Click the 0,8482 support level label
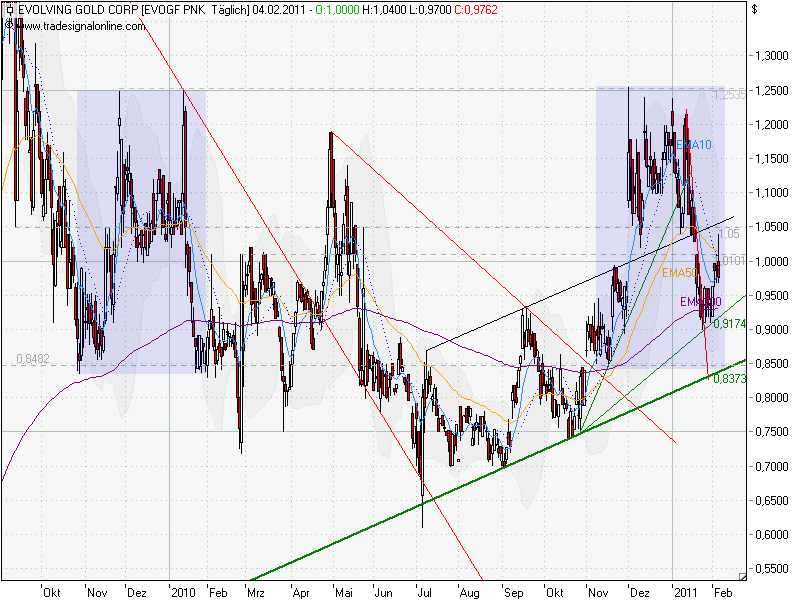The image size is (800, 600). [x=33, y=359]
